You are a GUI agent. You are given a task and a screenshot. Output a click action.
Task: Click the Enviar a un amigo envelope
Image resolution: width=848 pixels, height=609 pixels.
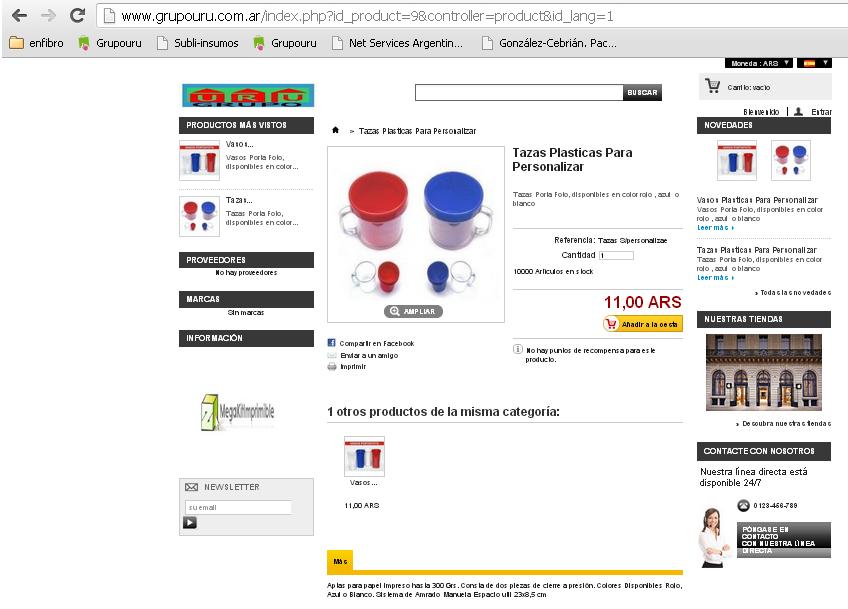pos(332,355)
